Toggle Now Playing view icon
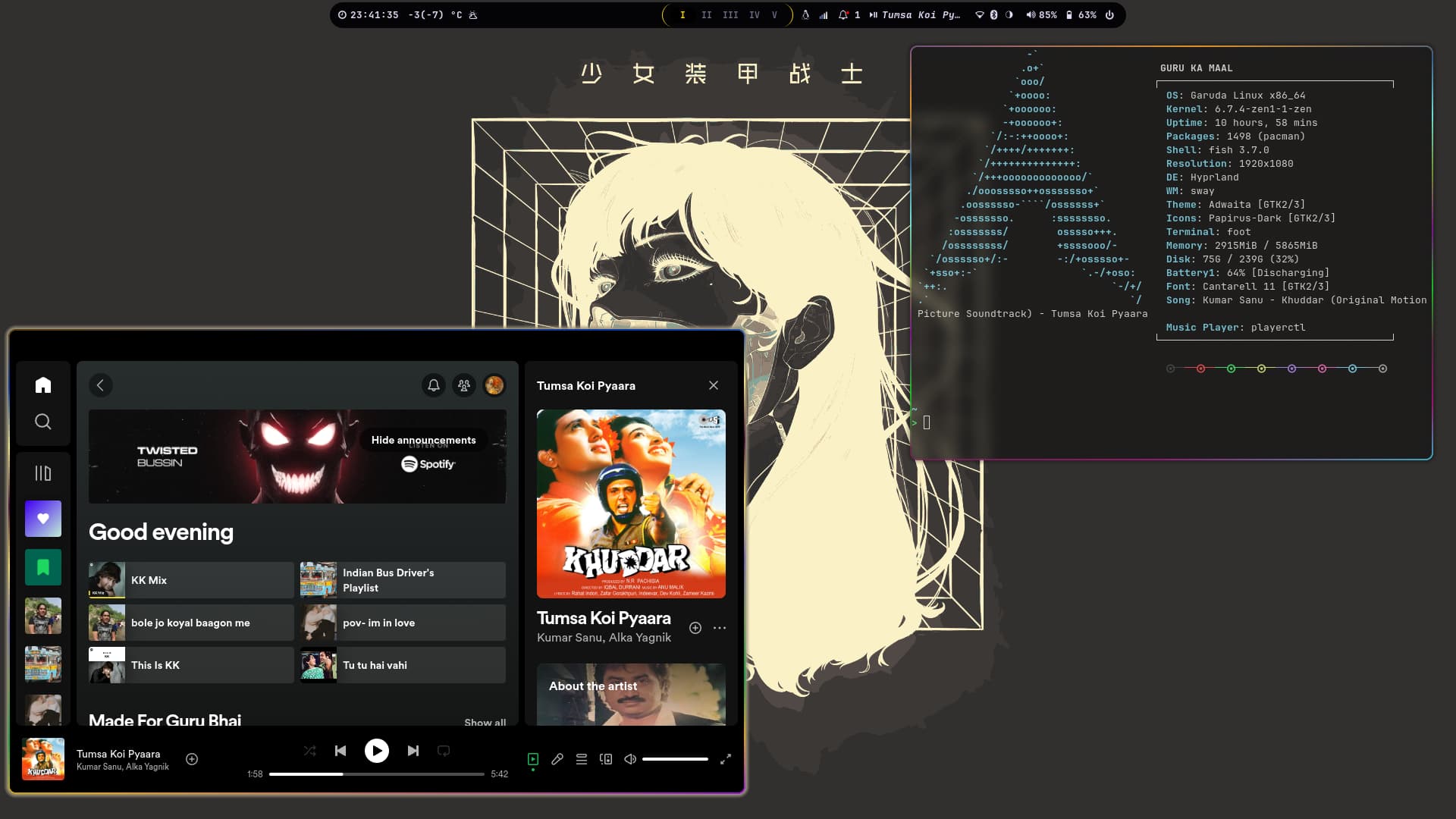 coord(533,759)
